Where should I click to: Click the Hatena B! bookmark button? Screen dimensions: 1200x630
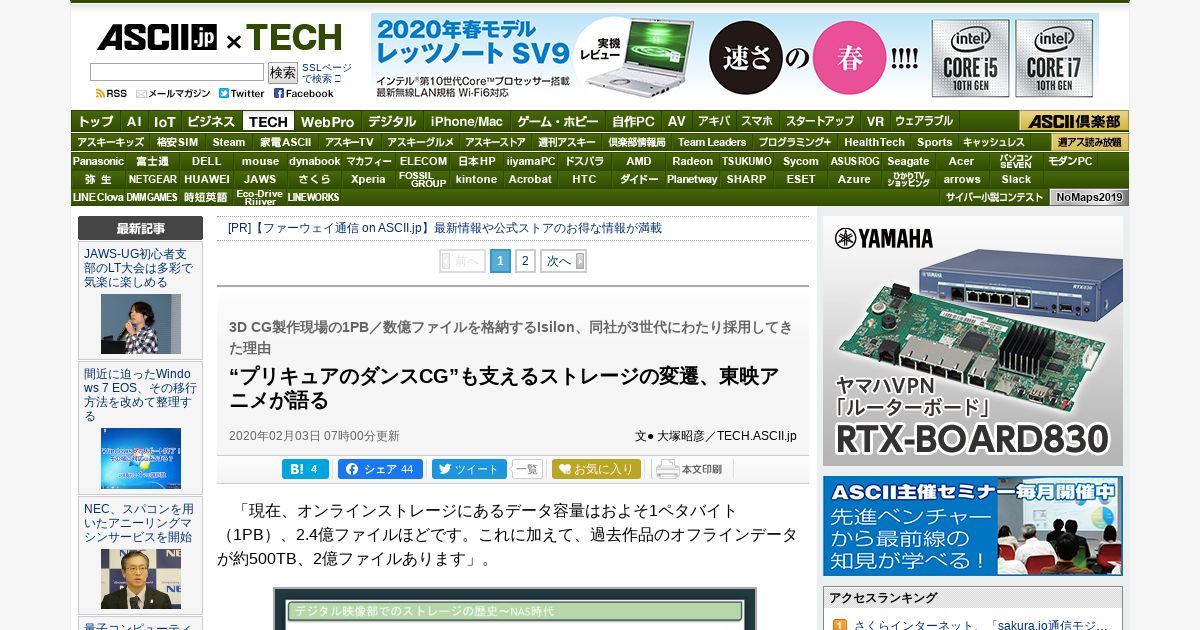pos(305,469)
